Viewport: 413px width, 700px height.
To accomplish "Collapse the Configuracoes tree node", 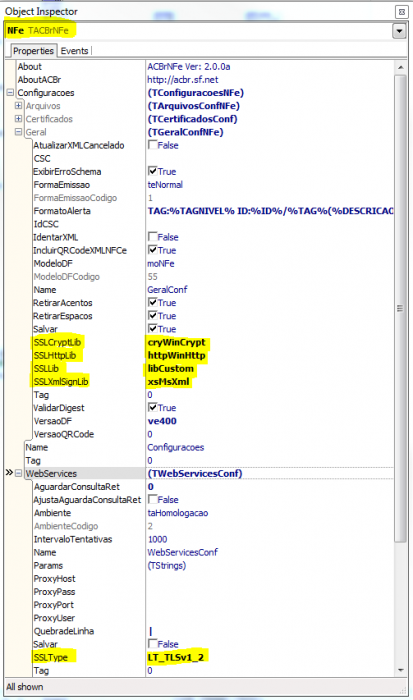I will pos(10,93).
